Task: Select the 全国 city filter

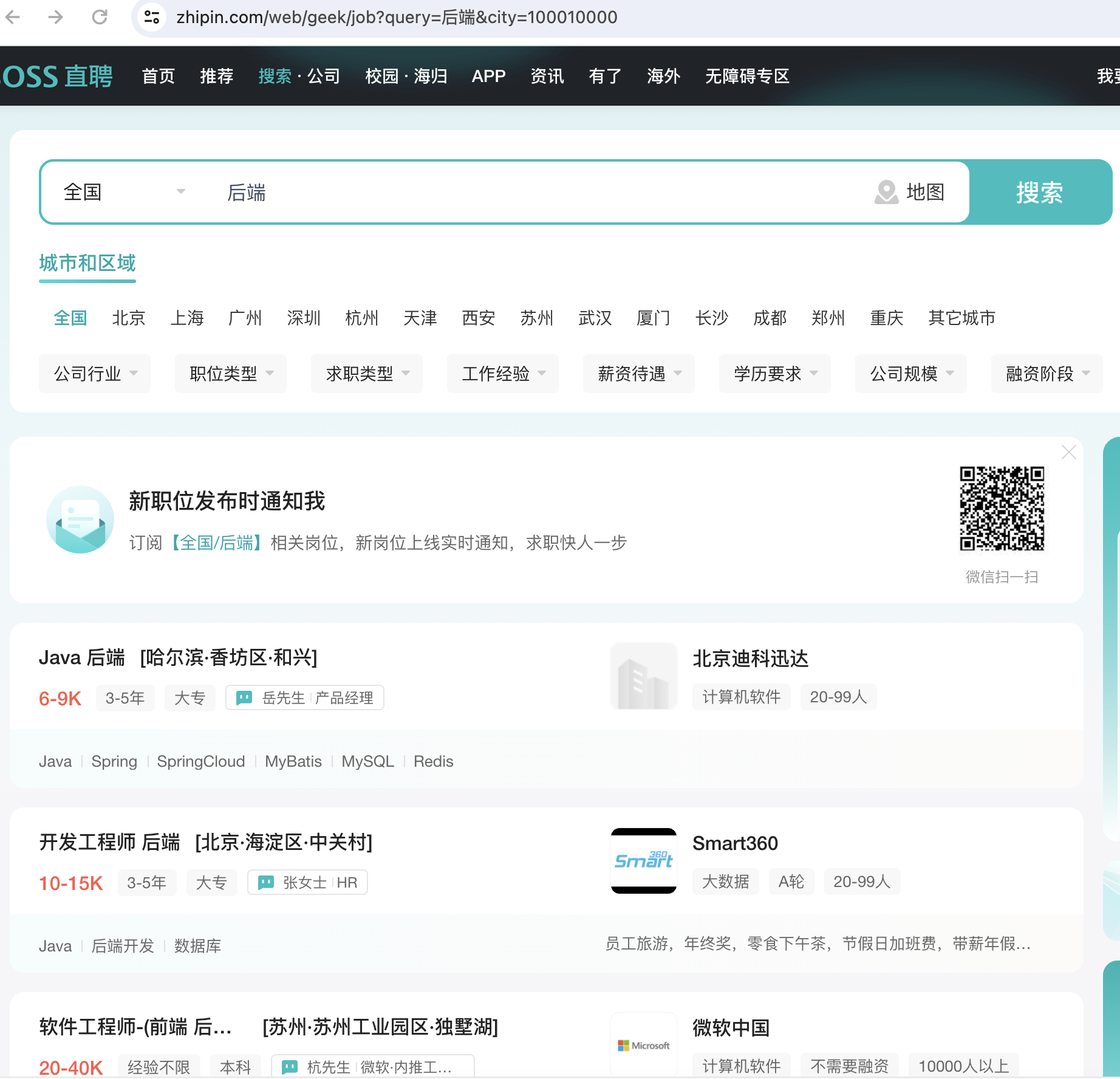Action: coord(70,318)
